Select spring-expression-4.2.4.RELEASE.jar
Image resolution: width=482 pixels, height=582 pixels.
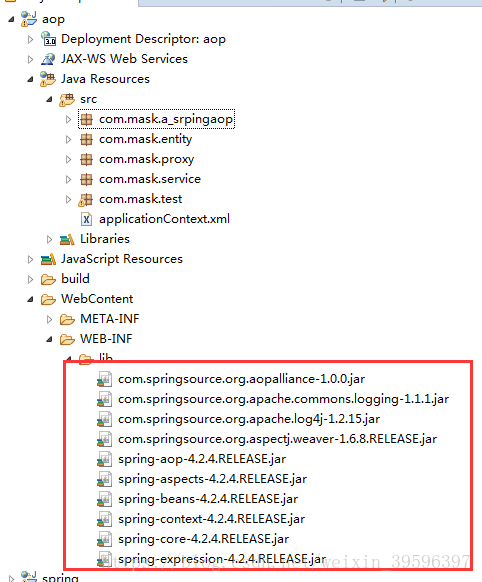(222, 559)
